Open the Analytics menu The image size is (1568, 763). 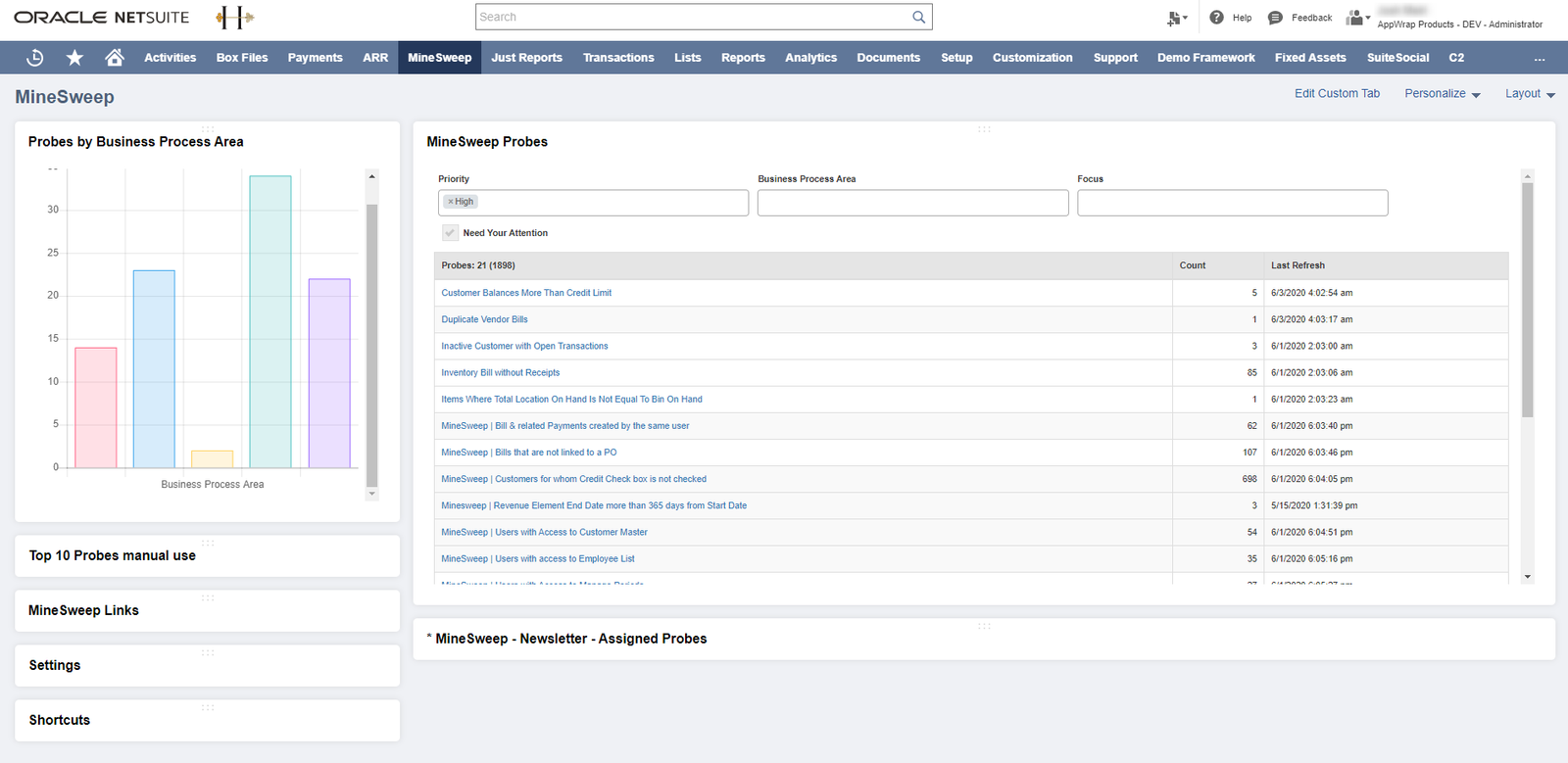click(x=810, y=58)
